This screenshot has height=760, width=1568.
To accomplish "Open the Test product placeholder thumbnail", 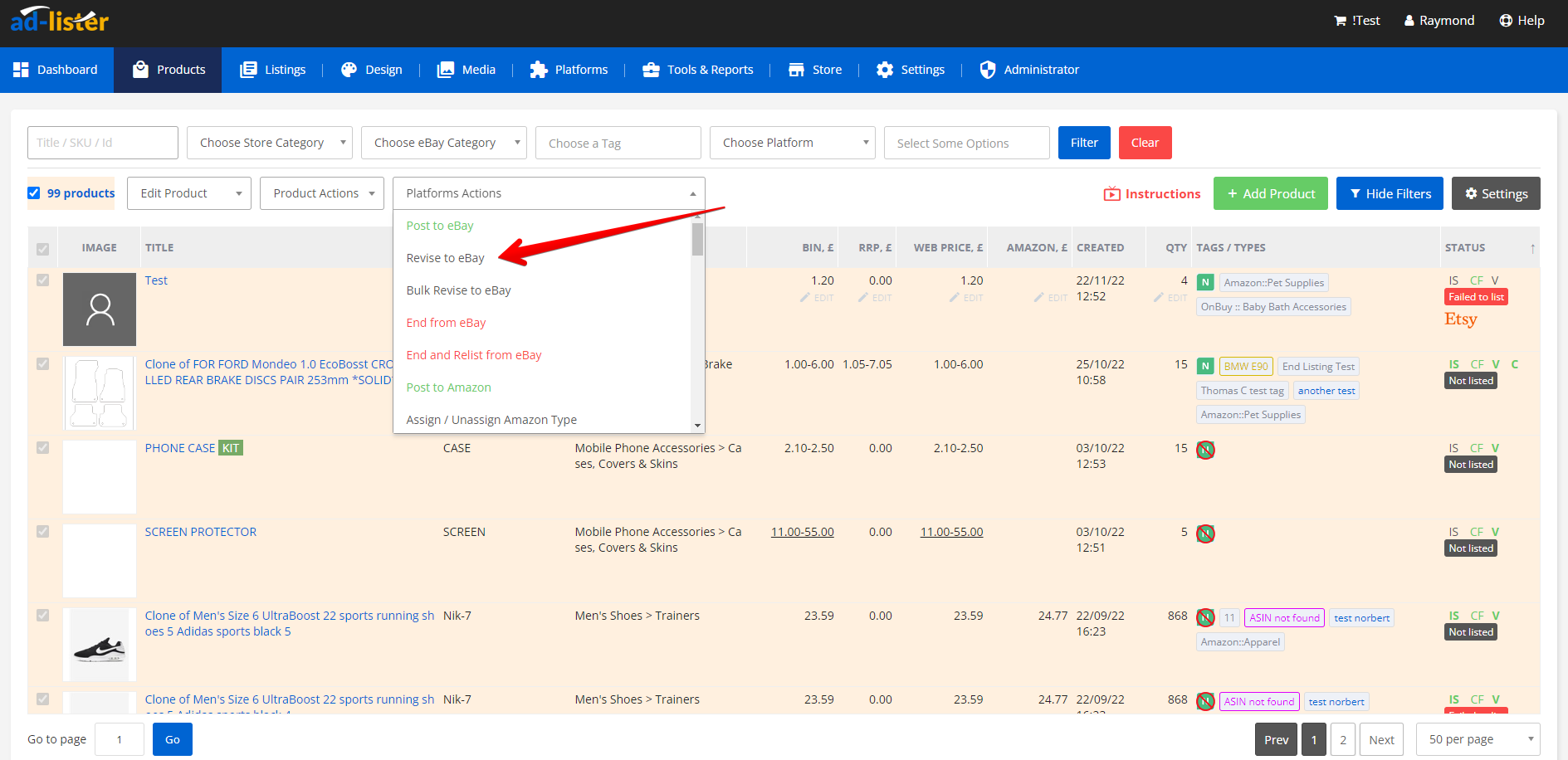I will (100, 309).
